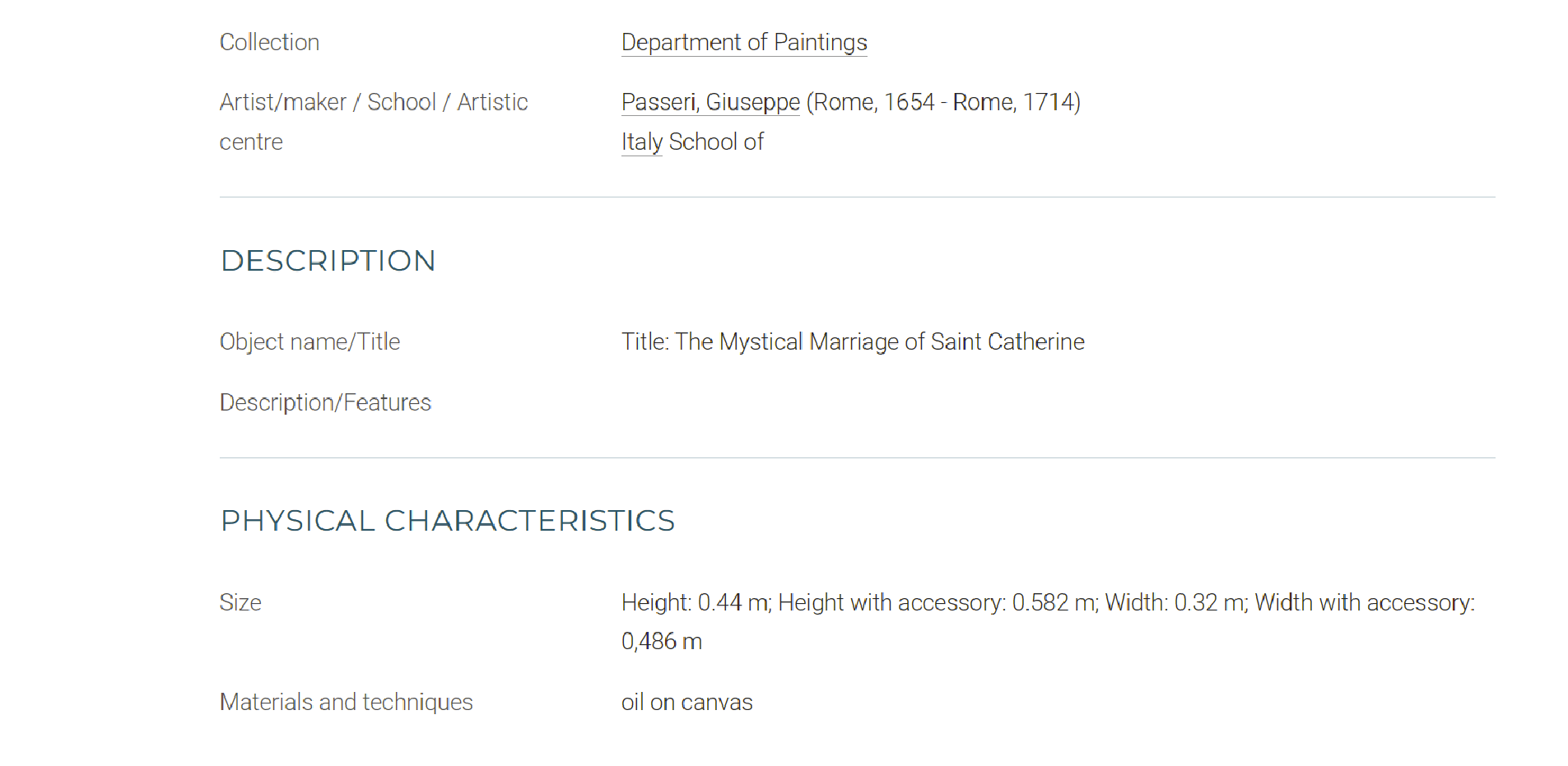Click the 0,486 m width value
1568x766 pixels.
[662, 642]
